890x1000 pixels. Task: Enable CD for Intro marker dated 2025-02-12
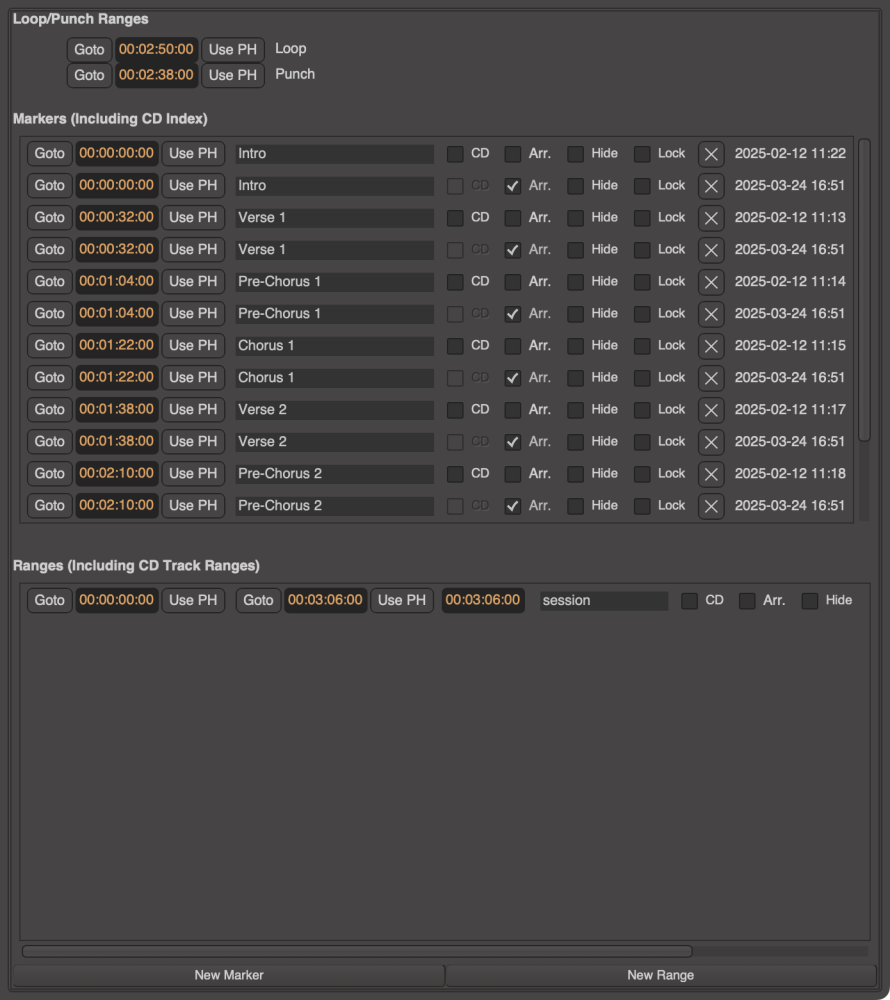tap(455, 154)
